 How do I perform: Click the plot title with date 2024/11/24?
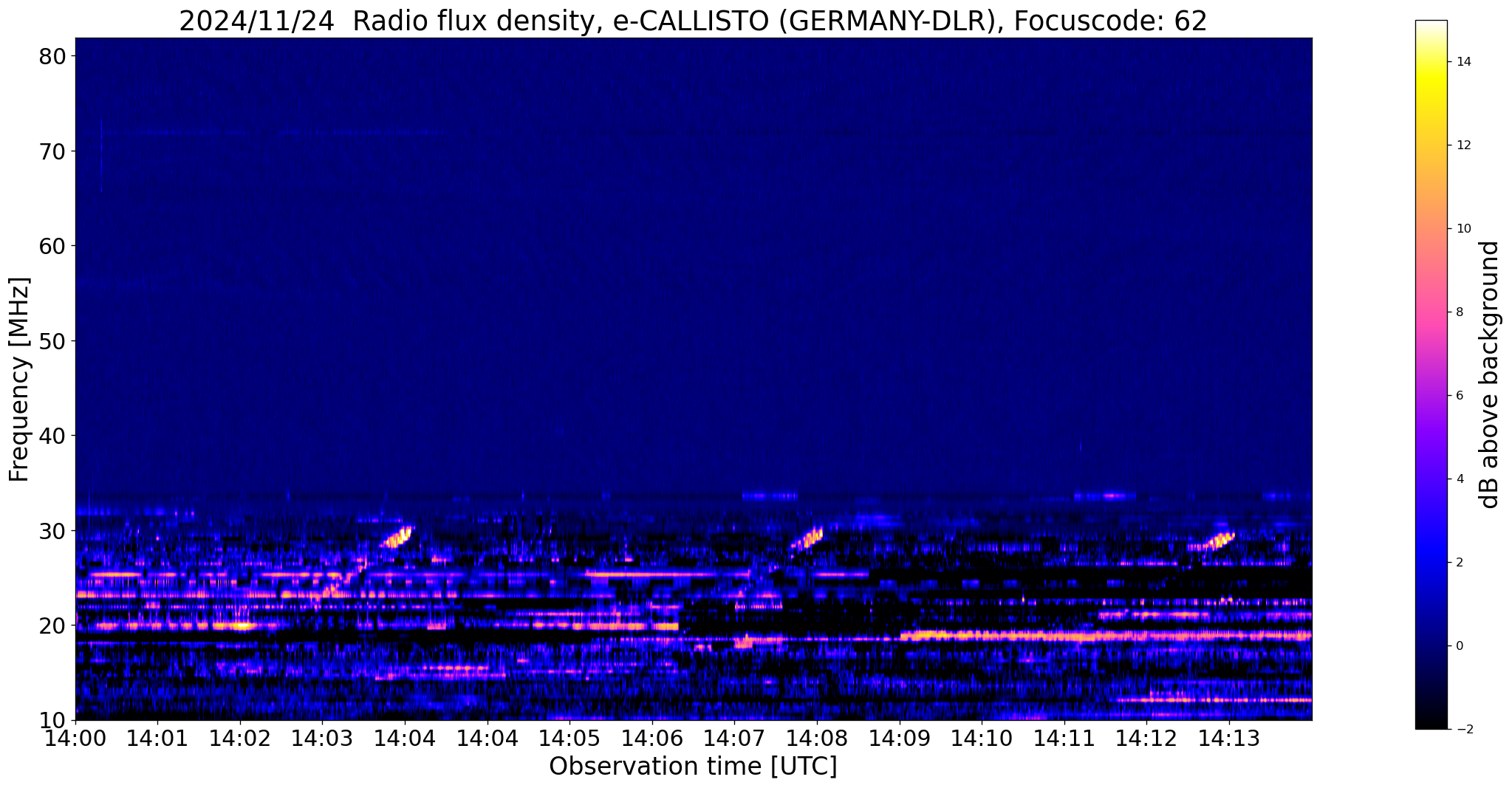click(693, 20)
